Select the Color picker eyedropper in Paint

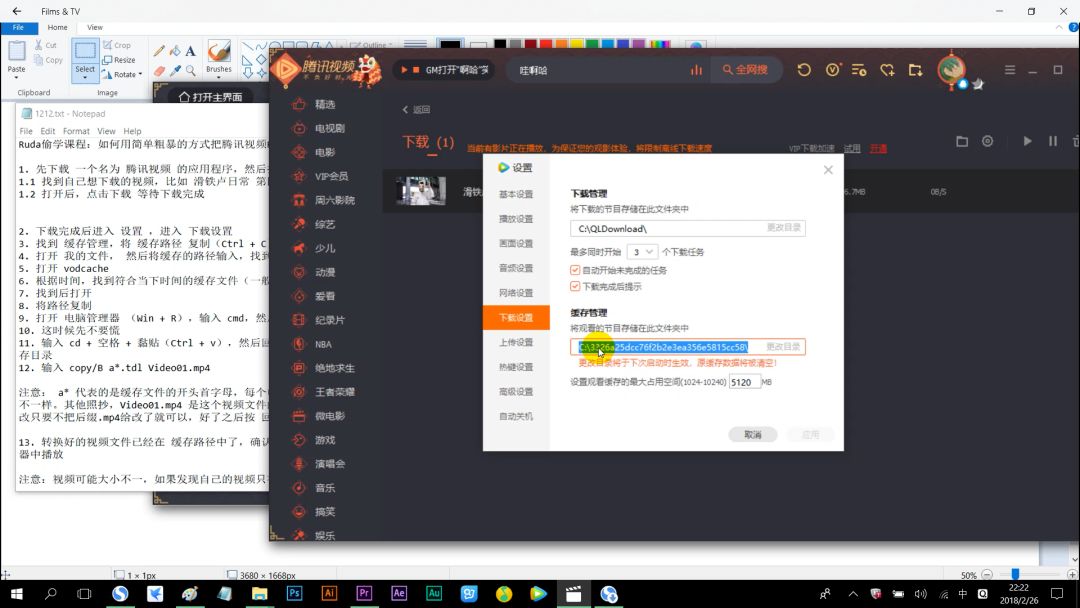(175, 70)
